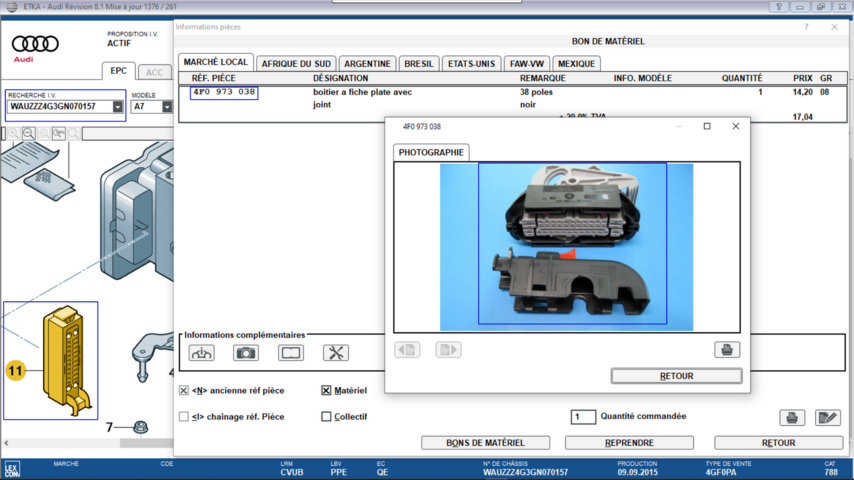This screenshot has height=480, width=854.
Task: Switch to MEXIQUE tab
Action: point(577,64)
